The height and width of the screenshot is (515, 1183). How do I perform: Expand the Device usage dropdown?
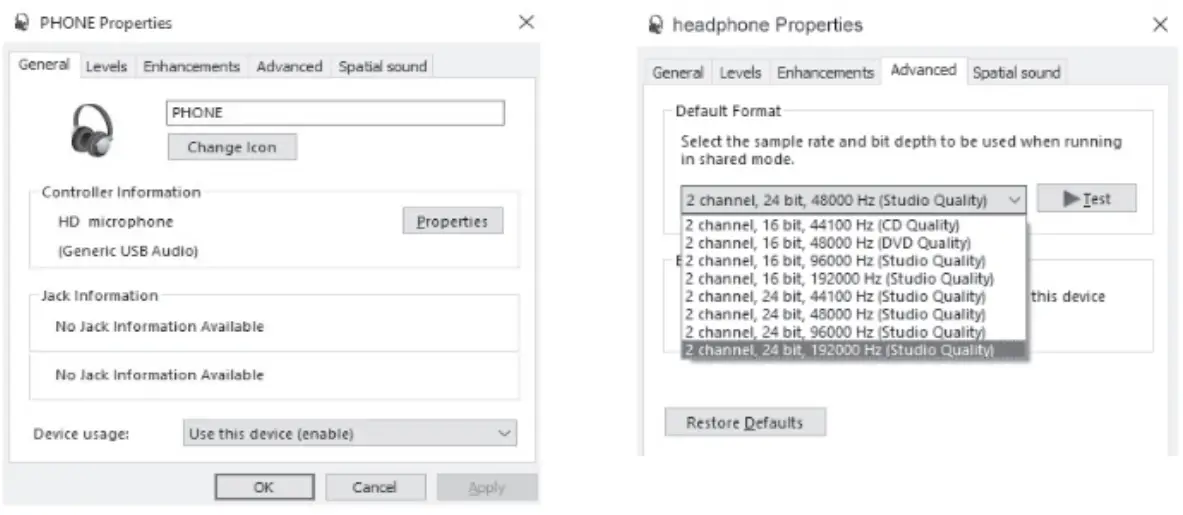tap(350, 434)
